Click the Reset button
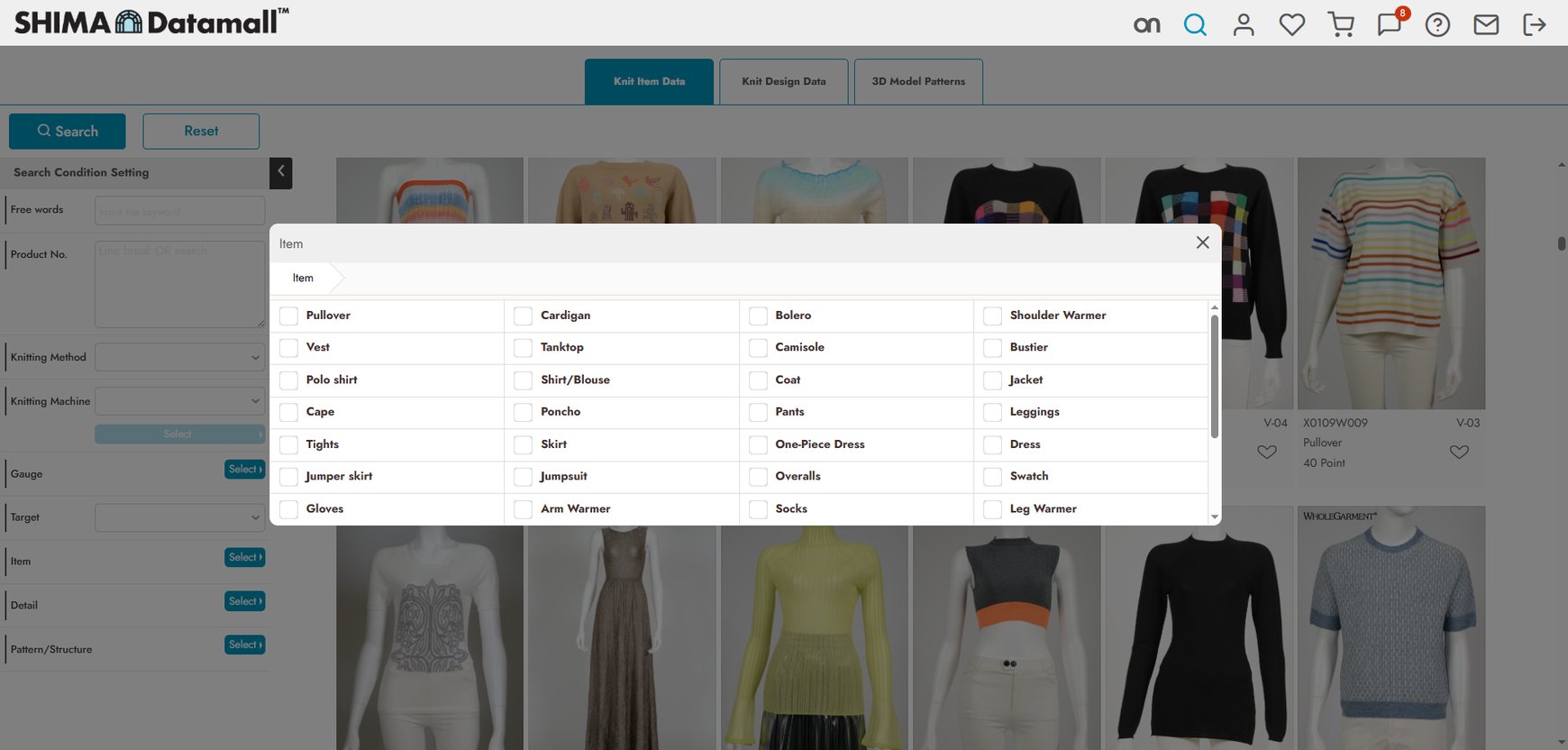Image resolution: width=1568 pixels, height=750 pixels. tap(201, 132)
